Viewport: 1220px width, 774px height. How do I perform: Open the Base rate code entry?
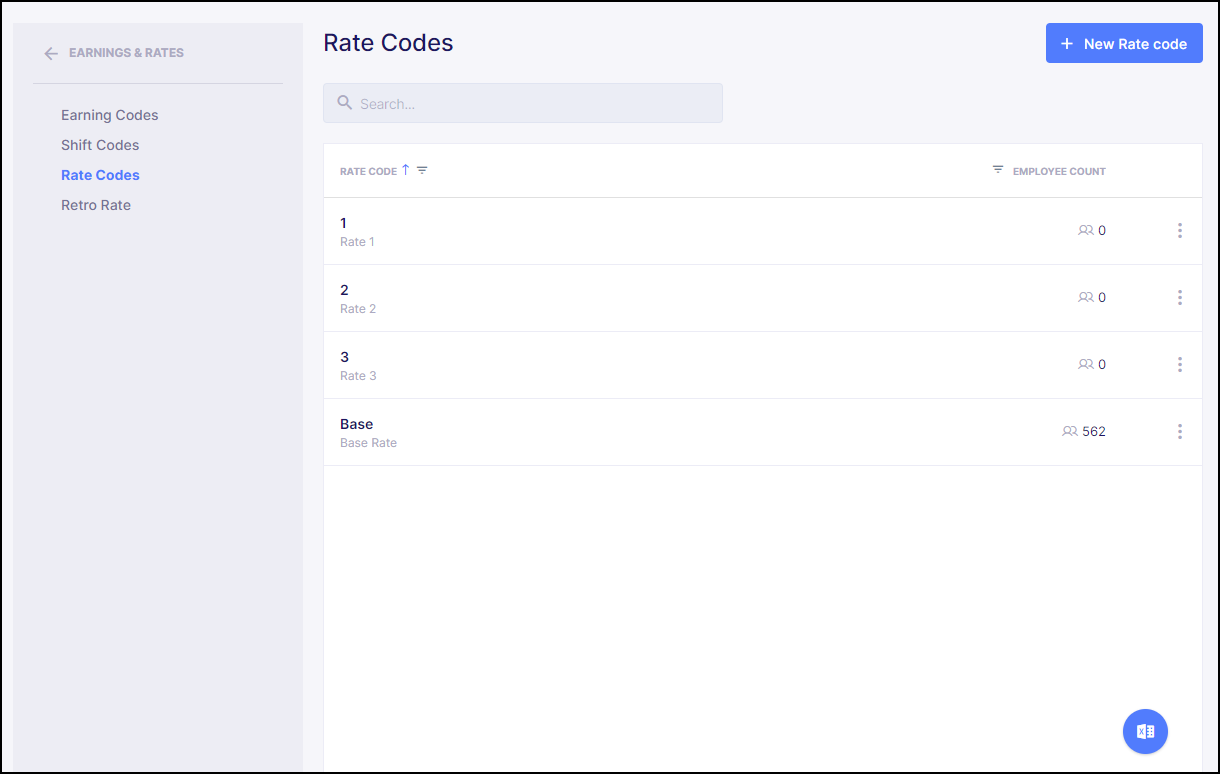point(356,423)
